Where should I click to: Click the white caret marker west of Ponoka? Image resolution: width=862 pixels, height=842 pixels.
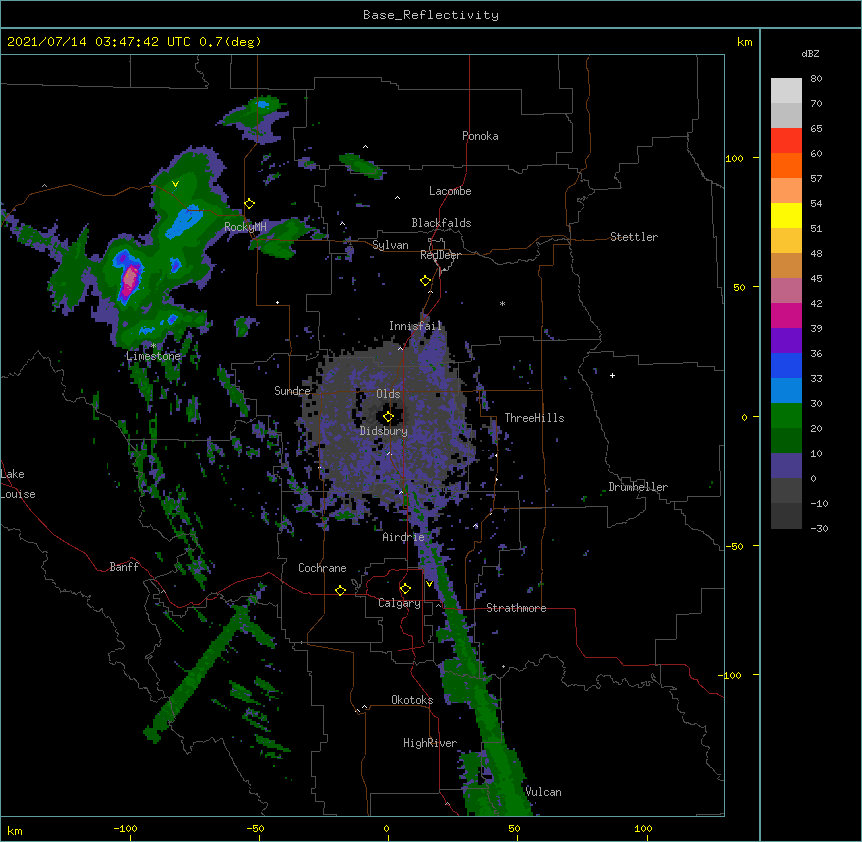click(366, 147)
